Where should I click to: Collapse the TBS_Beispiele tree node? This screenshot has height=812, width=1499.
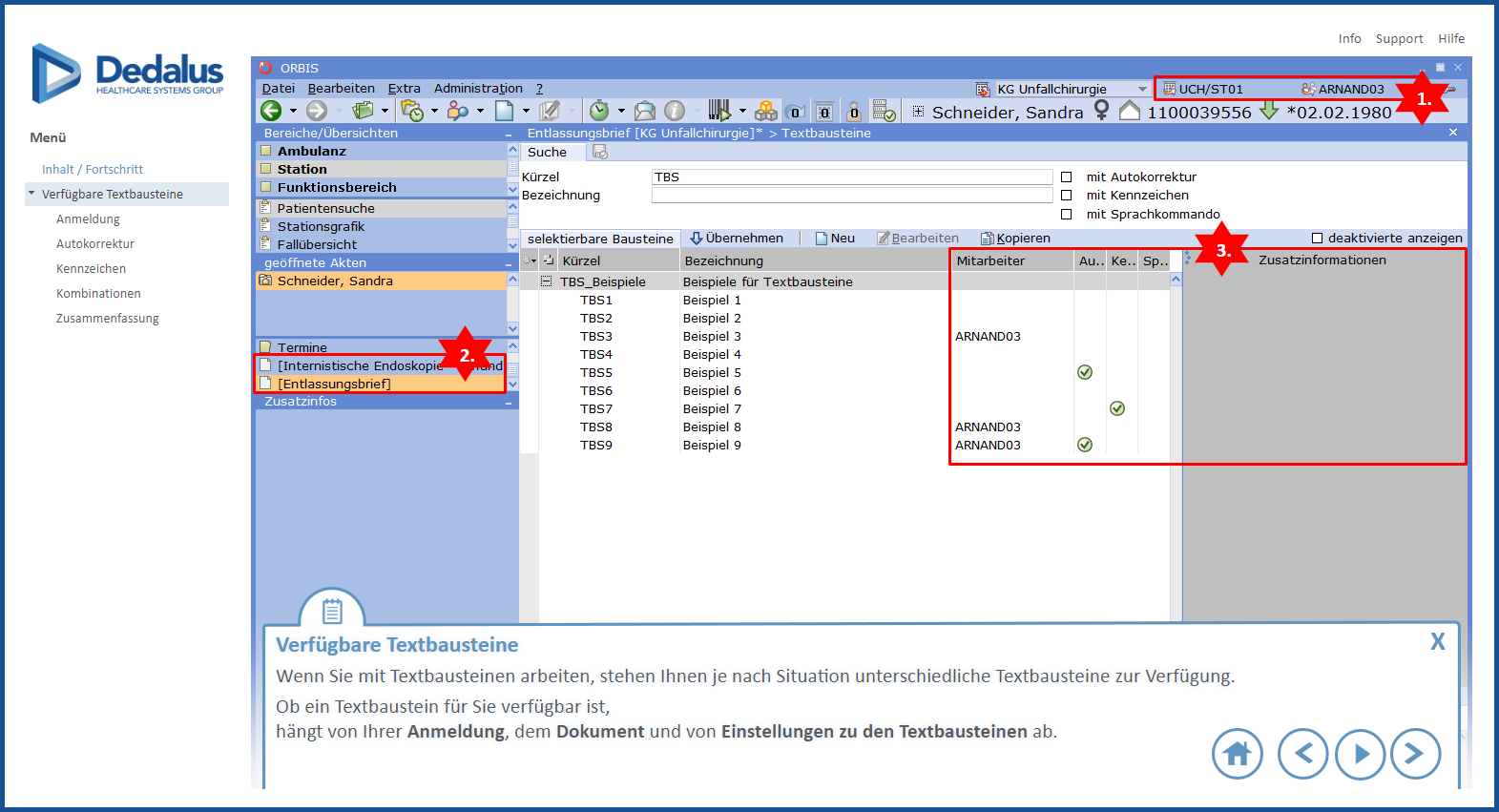tap(547, 281)
